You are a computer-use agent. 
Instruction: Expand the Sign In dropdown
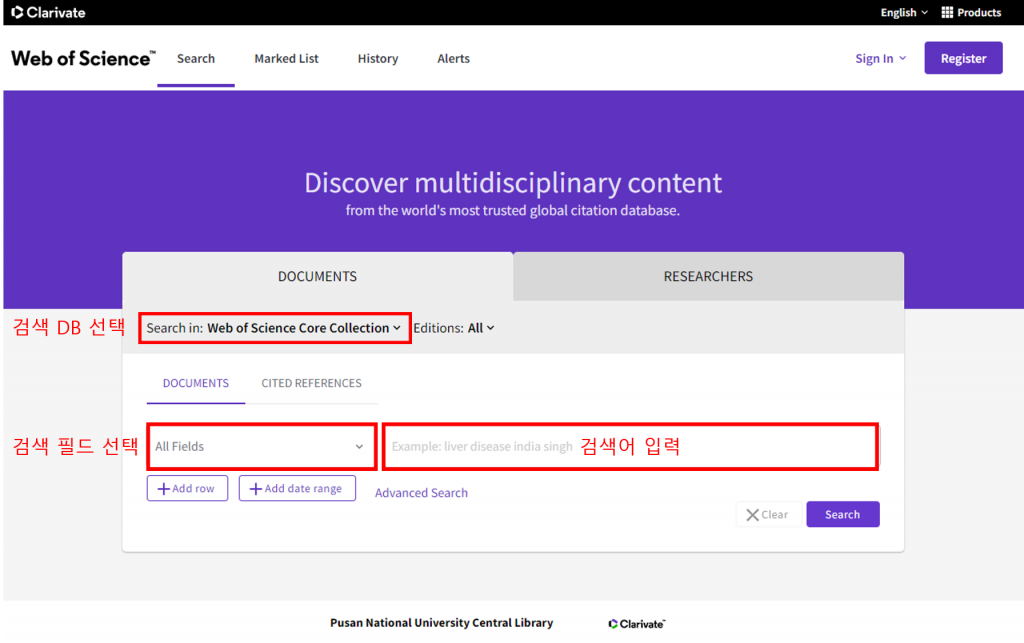click(880, 58)
